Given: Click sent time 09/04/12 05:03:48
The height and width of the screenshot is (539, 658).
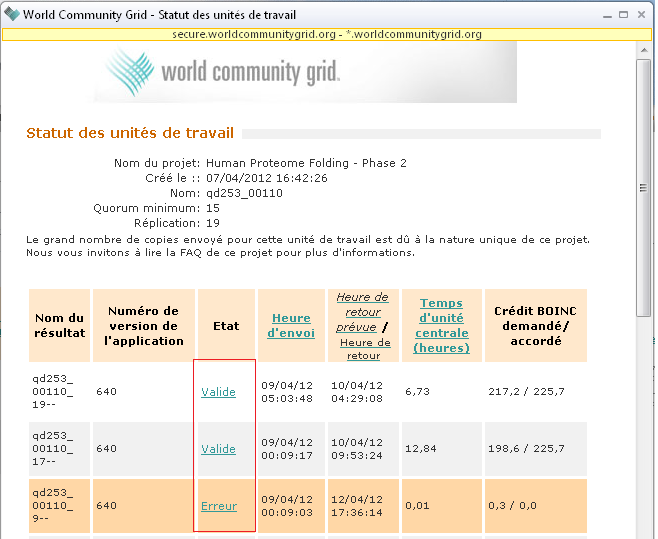Looking at the screenshot, I should 287,392.
